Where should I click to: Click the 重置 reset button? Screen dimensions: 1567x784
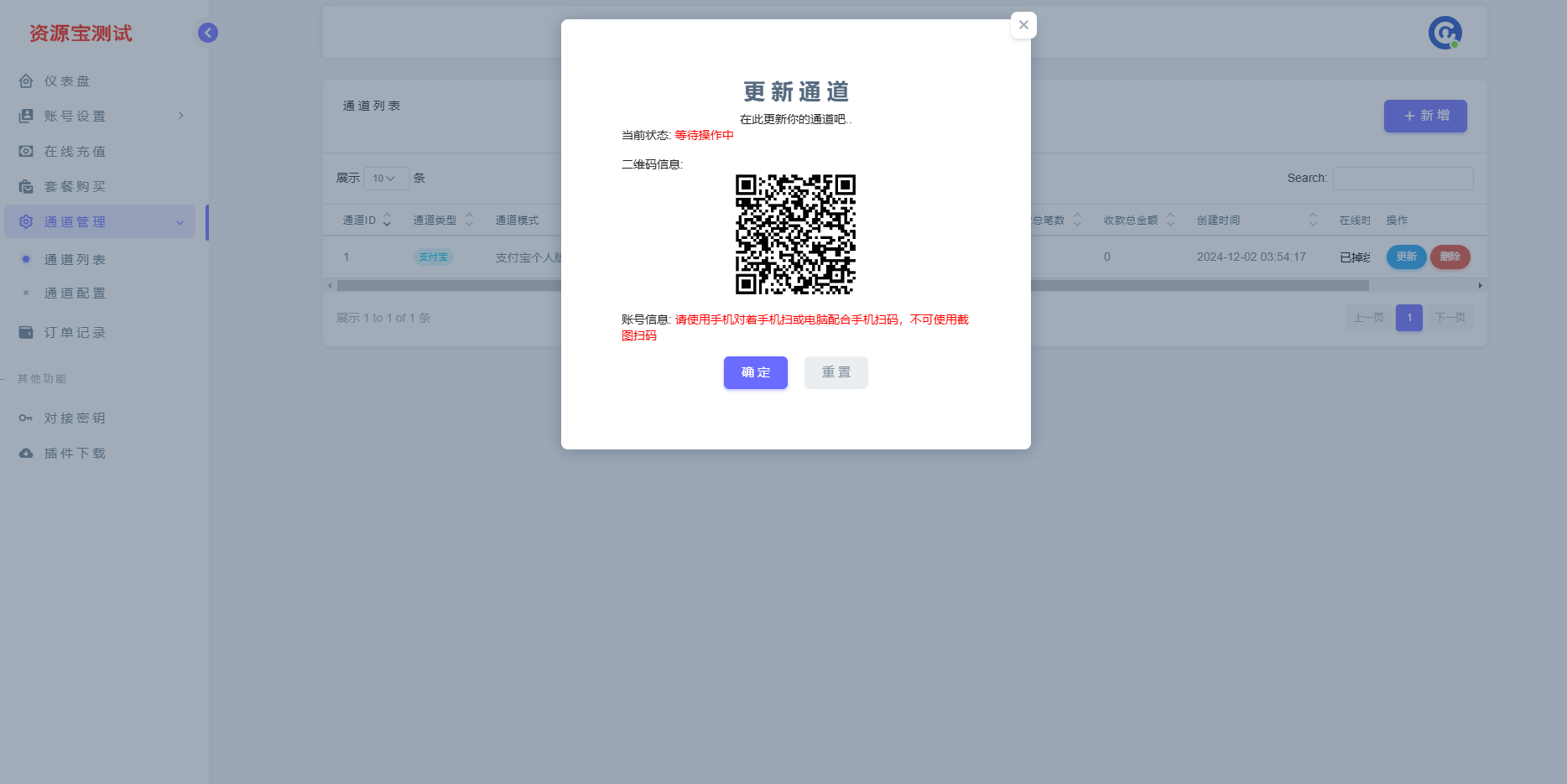click(x=836, y=372)
